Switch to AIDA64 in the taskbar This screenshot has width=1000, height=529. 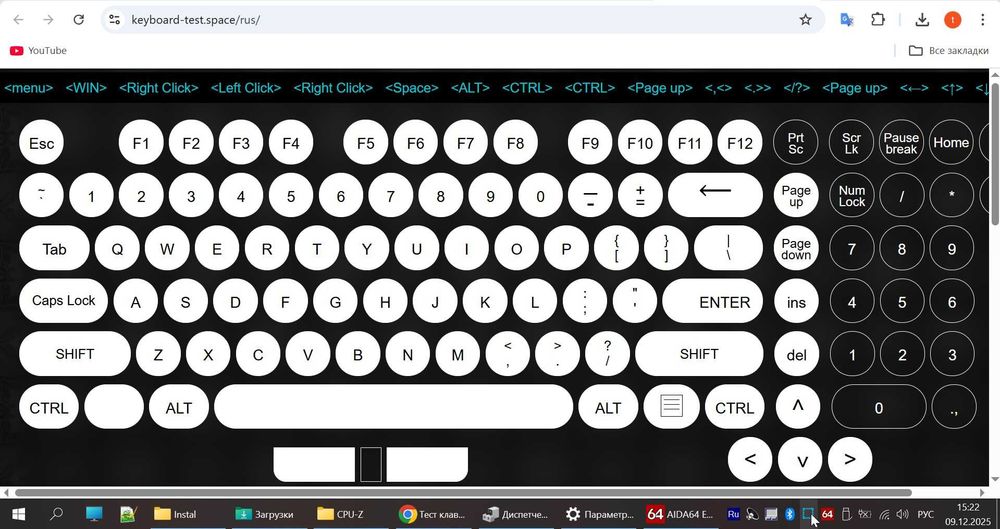681,514
